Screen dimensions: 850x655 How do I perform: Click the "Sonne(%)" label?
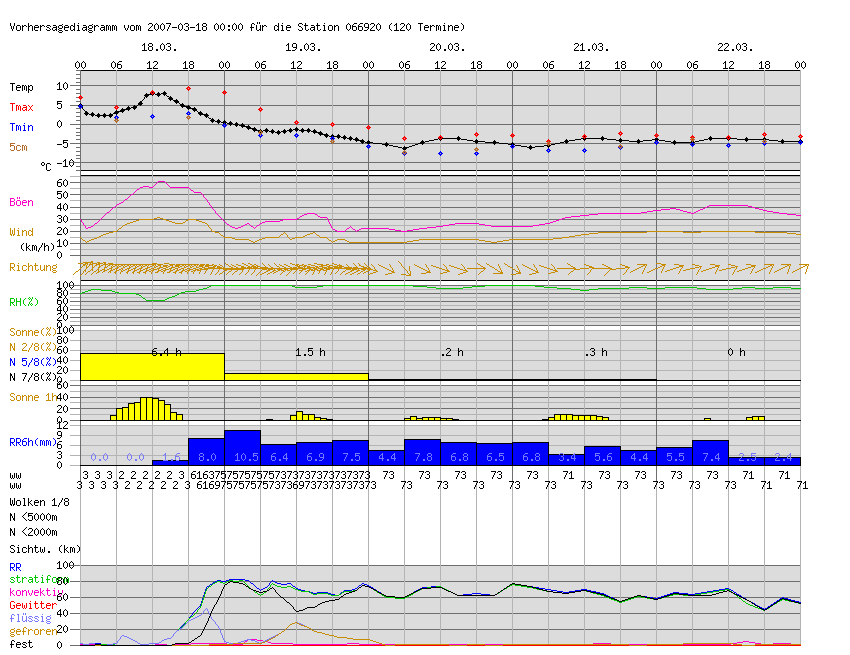(x=33, y=332)
